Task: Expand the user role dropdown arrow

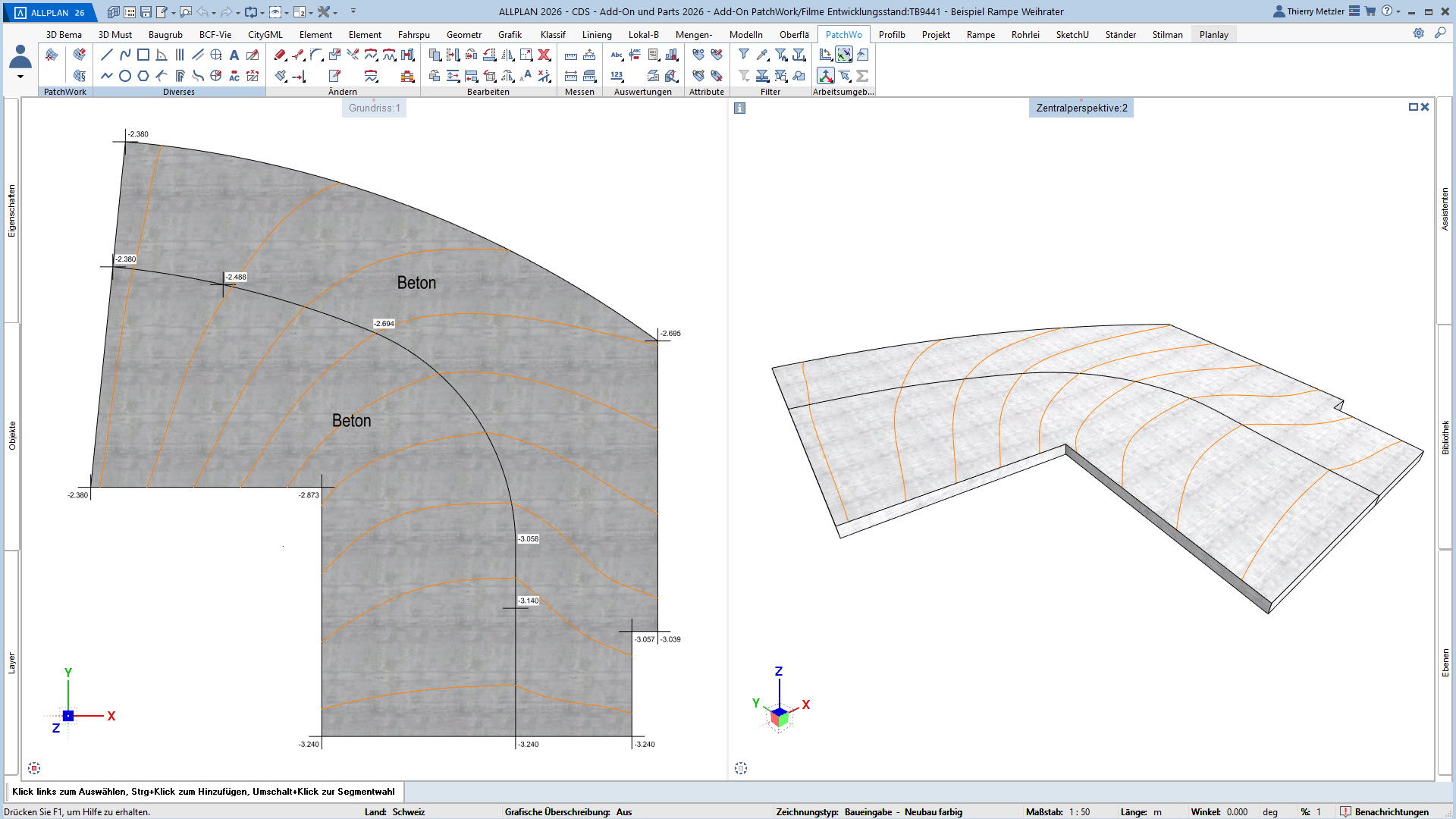Action: [x=20, y=77]
